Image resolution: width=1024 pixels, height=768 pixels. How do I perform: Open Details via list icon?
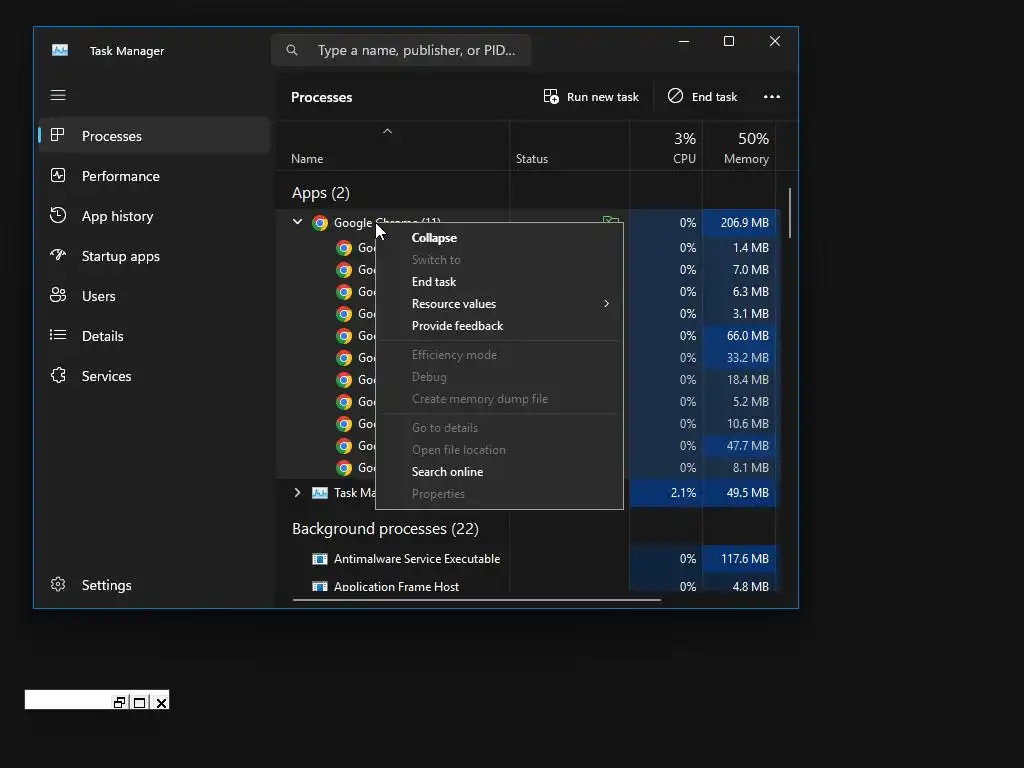[x=58, y=335]
